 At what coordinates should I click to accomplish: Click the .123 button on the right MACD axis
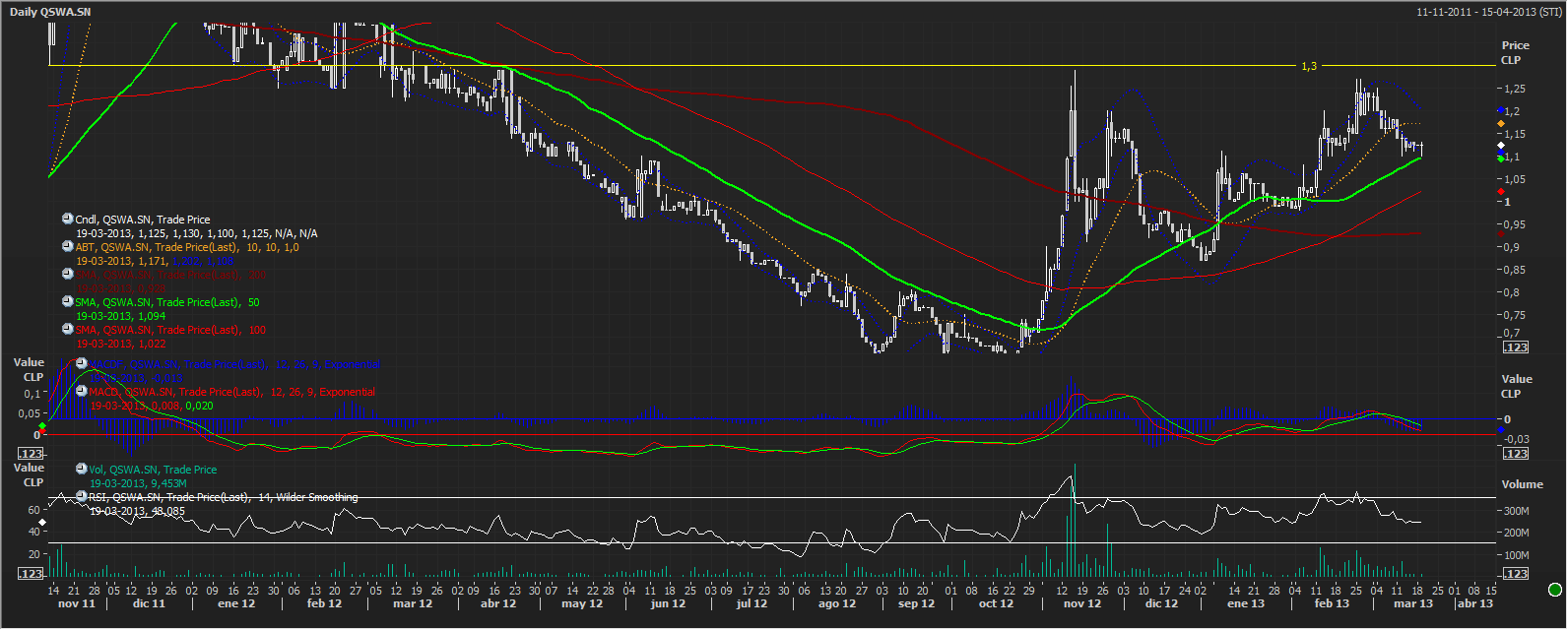(x=1515, y=454)
